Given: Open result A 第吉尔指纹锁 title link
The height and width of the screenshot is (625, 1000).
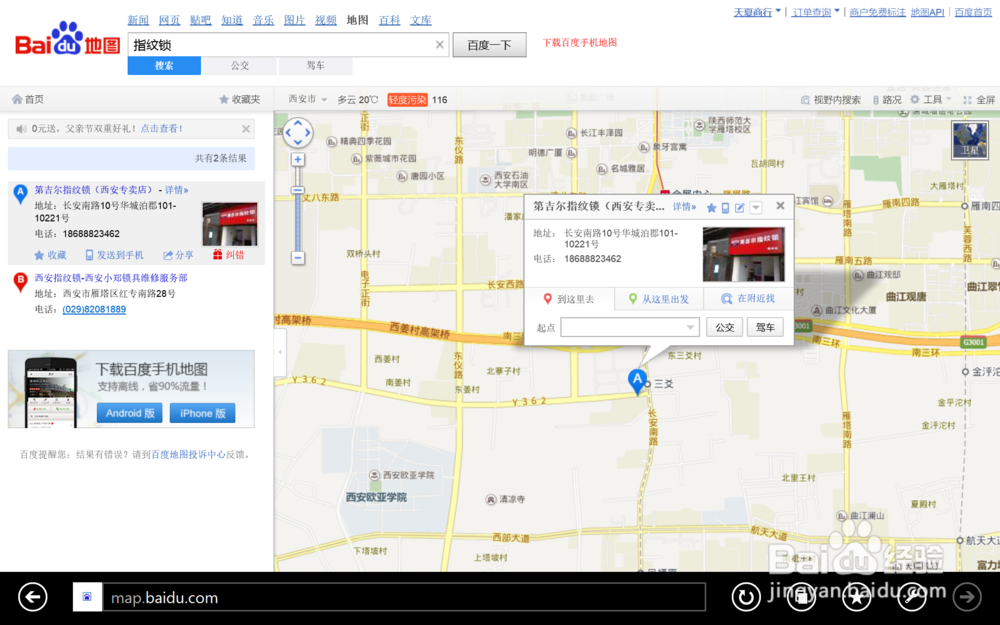Looking at the screenshot, I should (94, 190).
